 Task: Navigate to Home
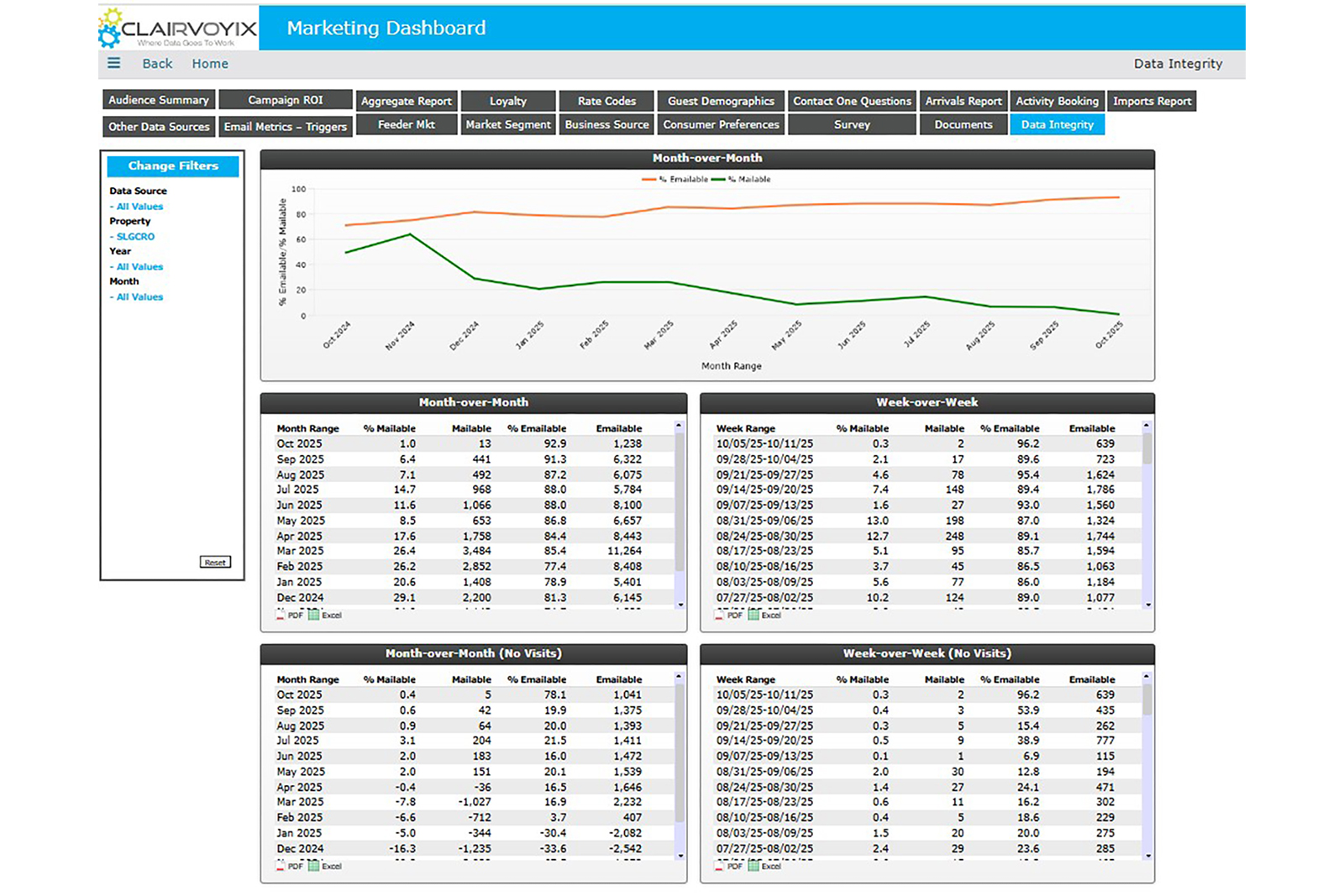(210, 64)
